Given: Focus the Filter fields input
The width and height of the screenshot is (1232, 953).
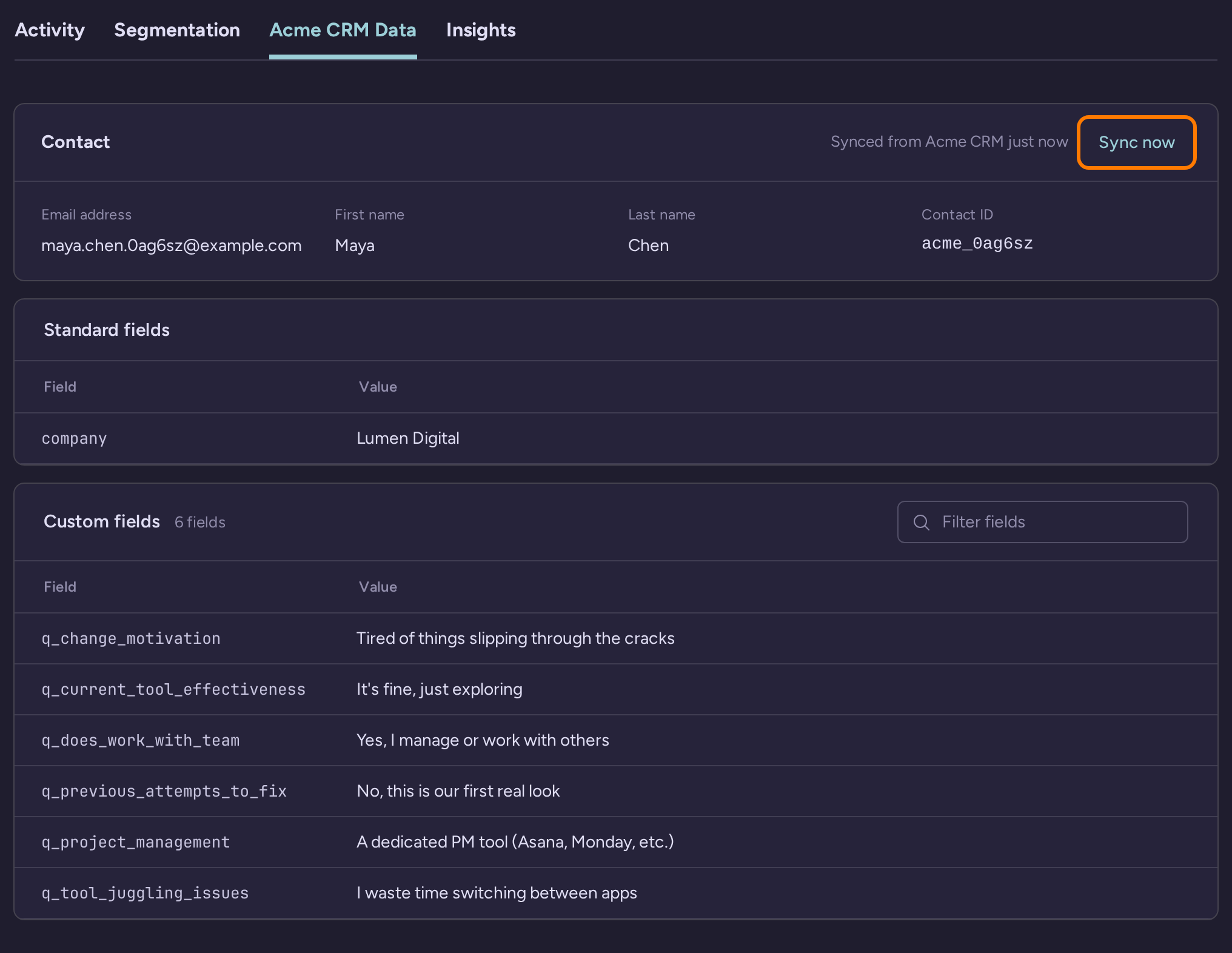Looking at the screenshot, I should coord(1042,522).
